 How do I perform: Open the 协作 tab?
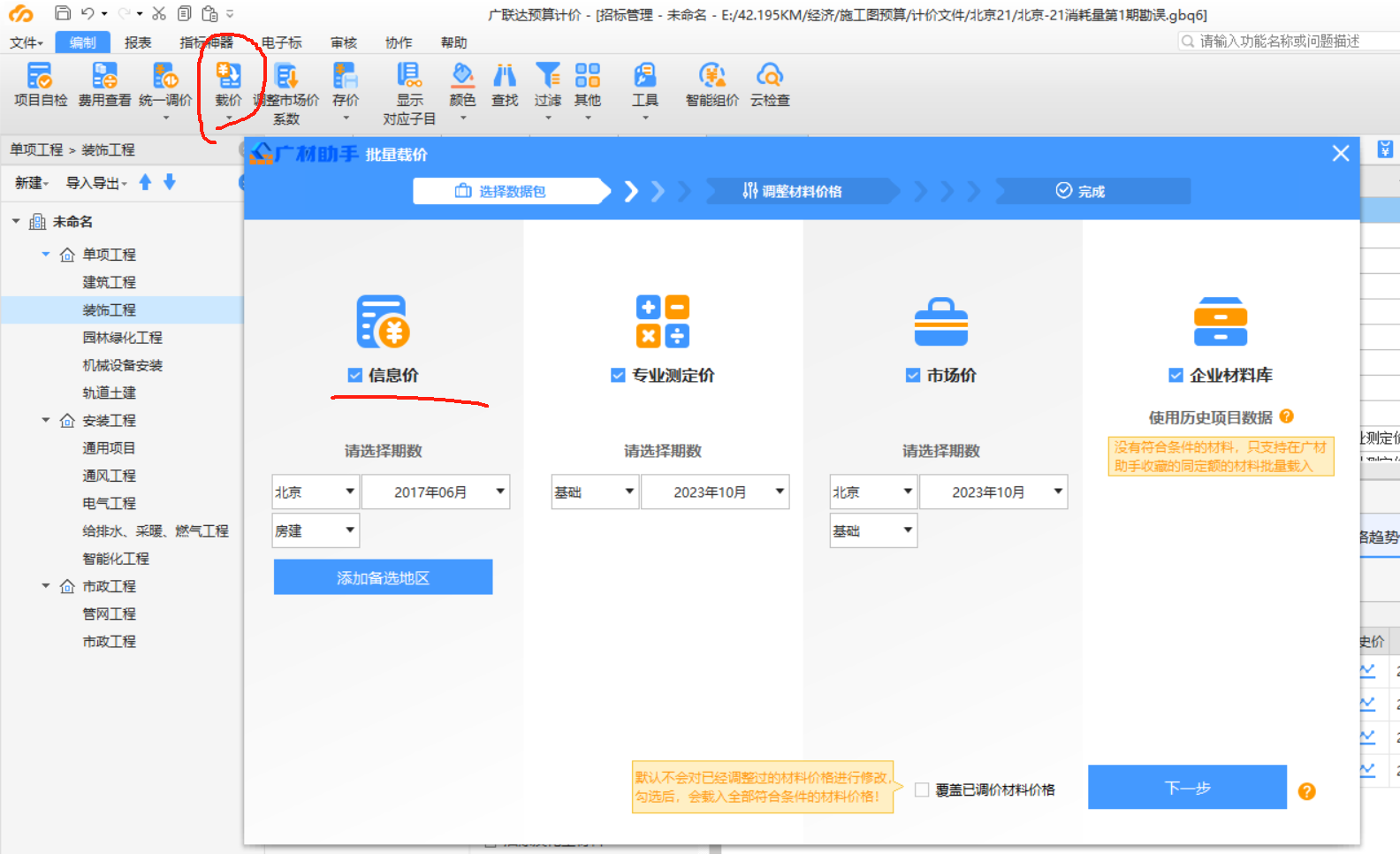point(399,42)
